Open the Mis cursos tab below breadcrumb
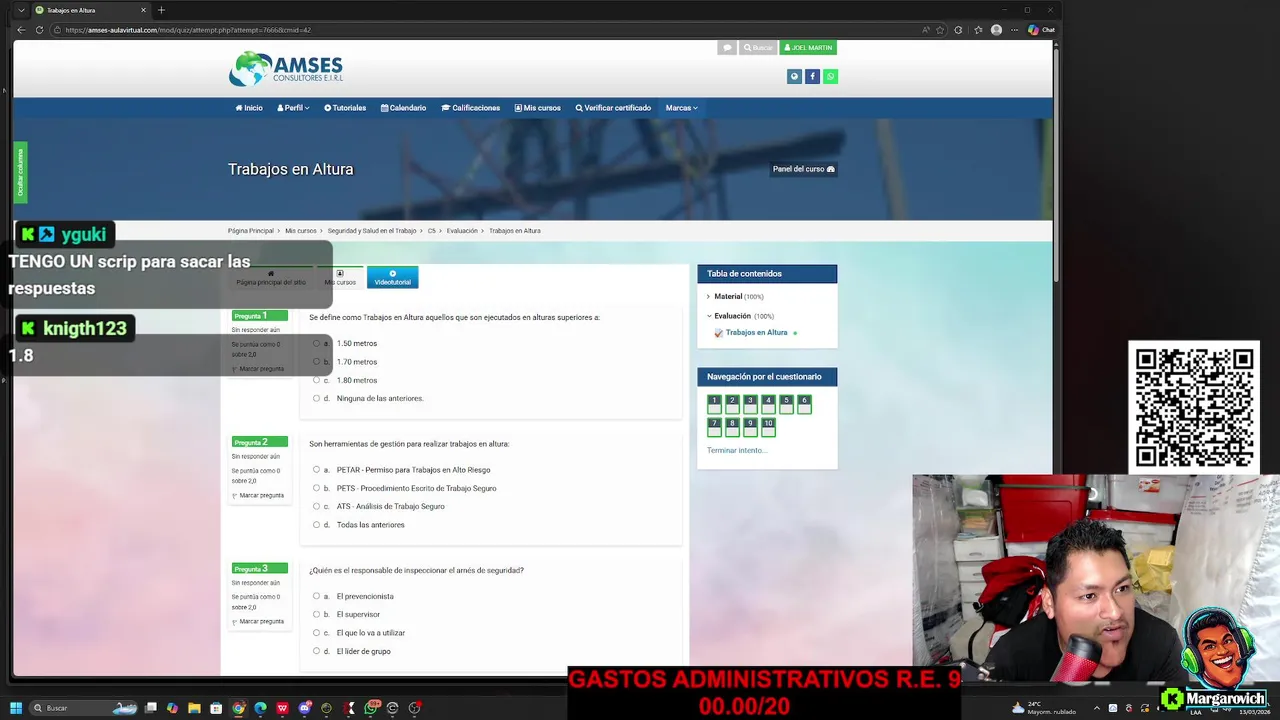The width and height of the screenshot is (1280, 720). 340,278
